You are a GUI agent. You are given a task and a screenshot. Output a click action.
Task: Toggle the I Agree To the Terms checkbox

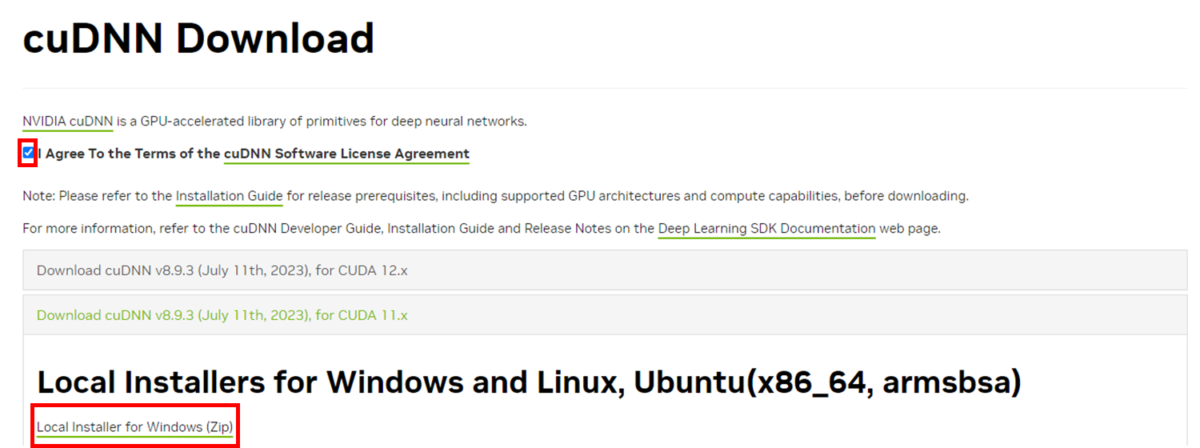29,153
